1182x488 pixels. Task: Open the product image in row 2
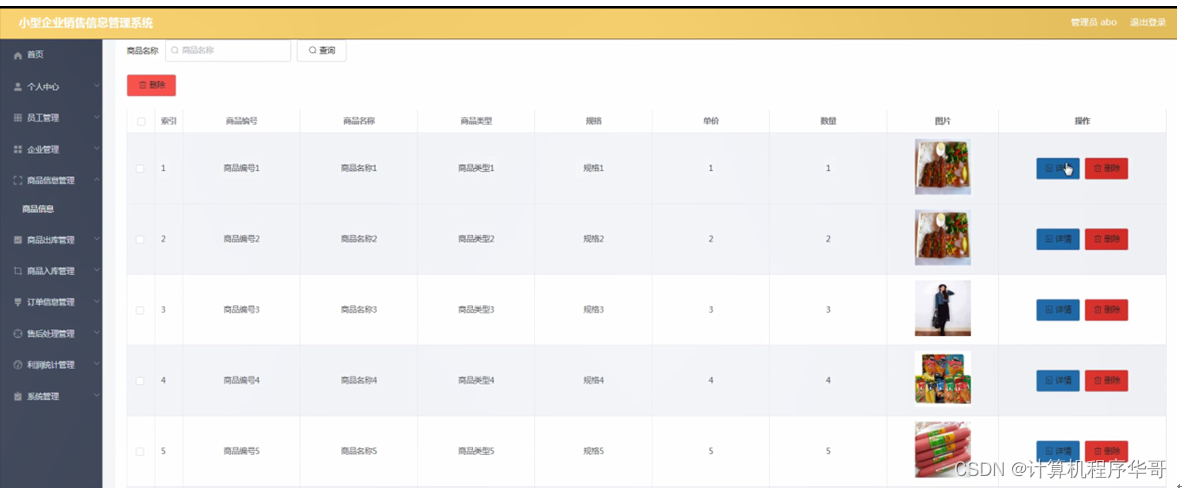(942, 238)
